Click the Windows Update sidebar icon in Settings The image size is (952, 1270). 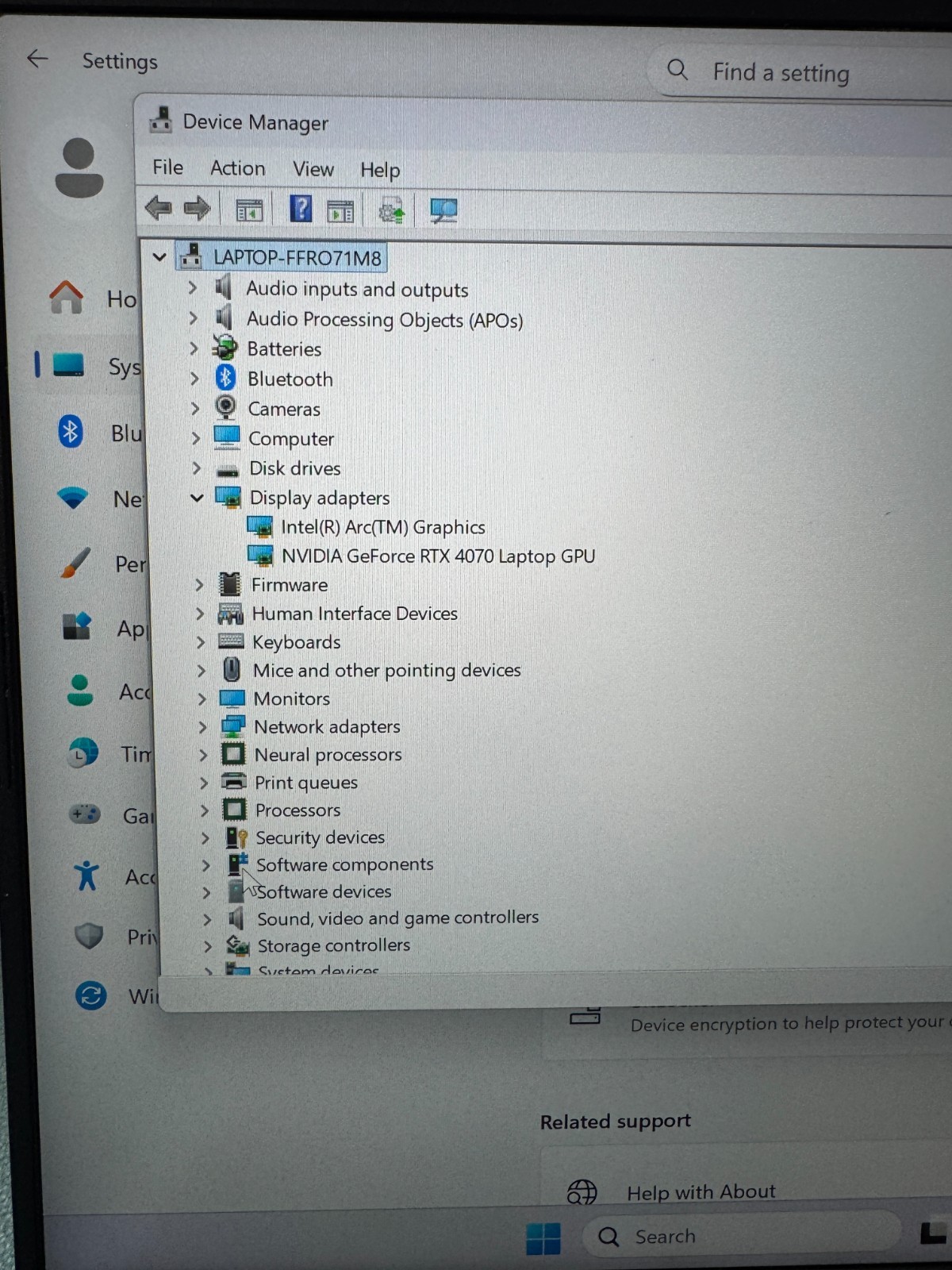(90, 995)
